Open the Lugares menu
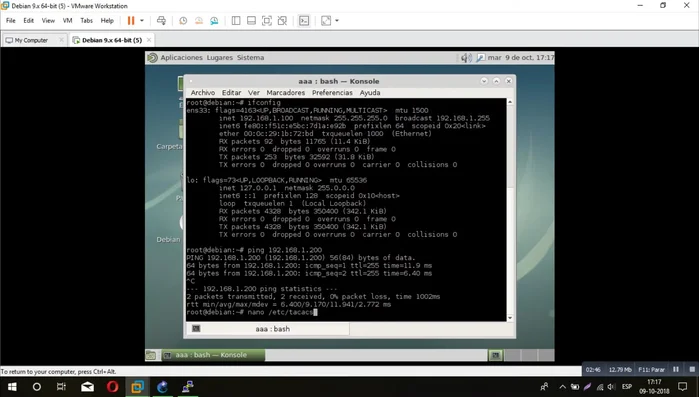The height and width of the screenshot is (397, 699). (x=220, y=57)
